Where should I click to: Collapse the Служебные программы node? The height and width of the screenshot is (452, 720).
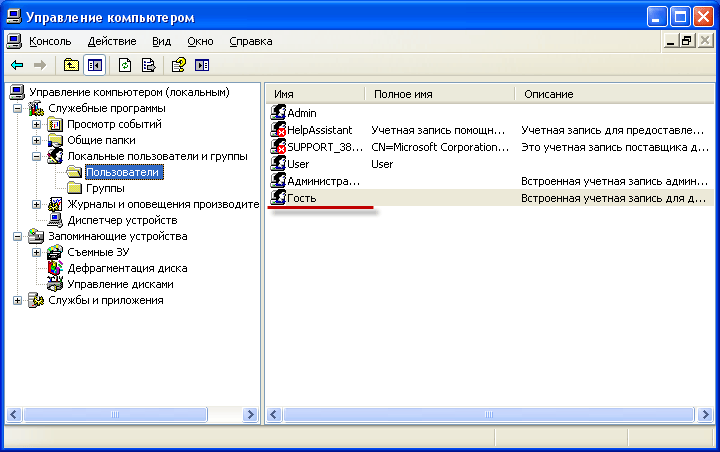17,108
